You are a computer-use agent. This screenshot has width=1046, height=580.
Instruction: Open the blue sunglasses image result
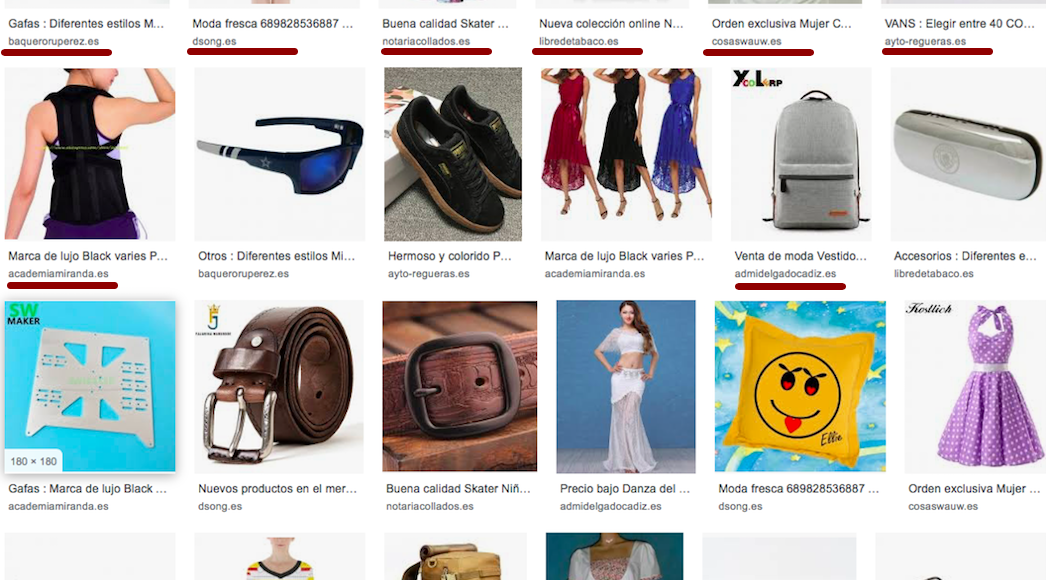point(280,154)
